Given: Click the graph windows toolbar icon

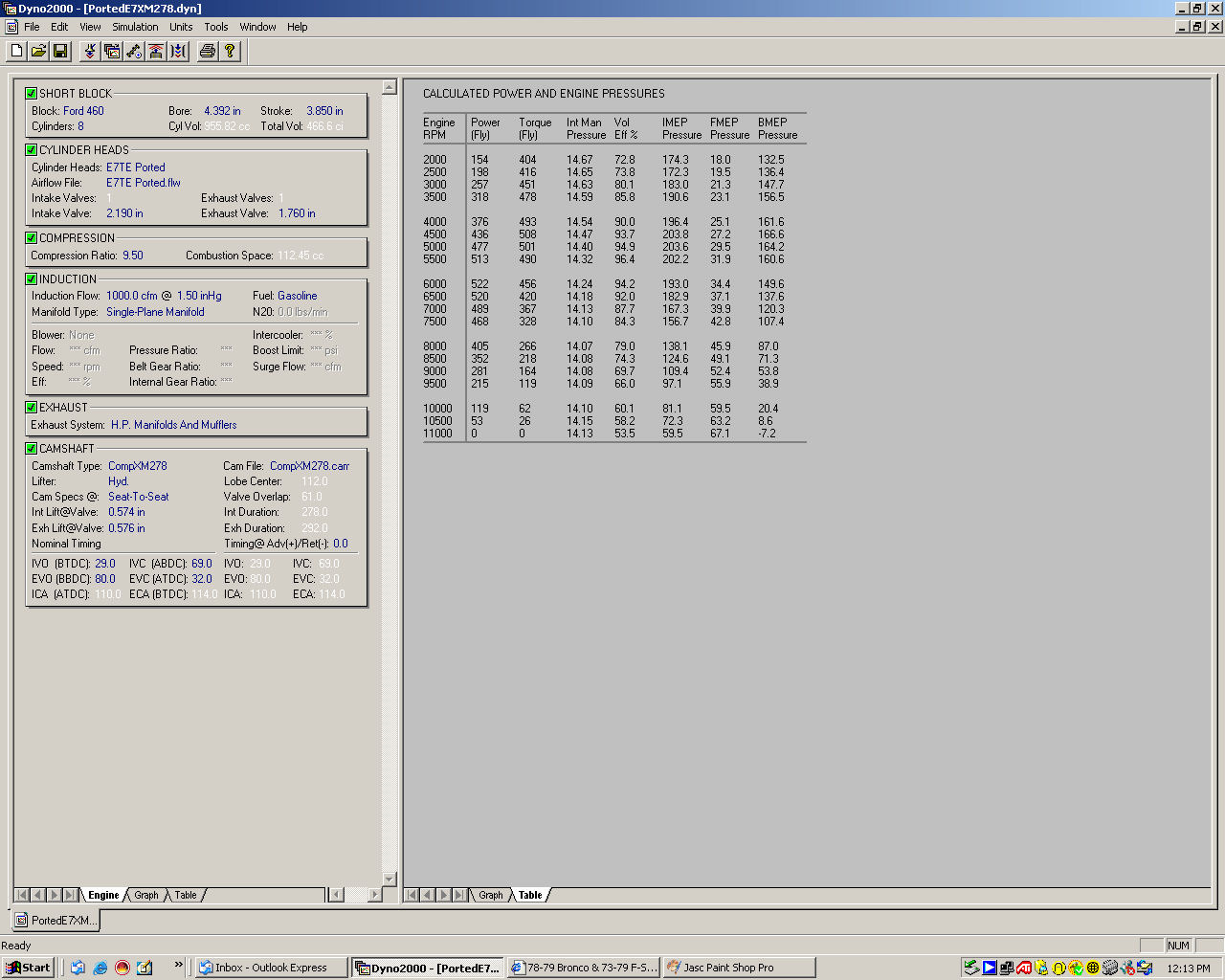Looking at the screenshot, I should [112, 51].
